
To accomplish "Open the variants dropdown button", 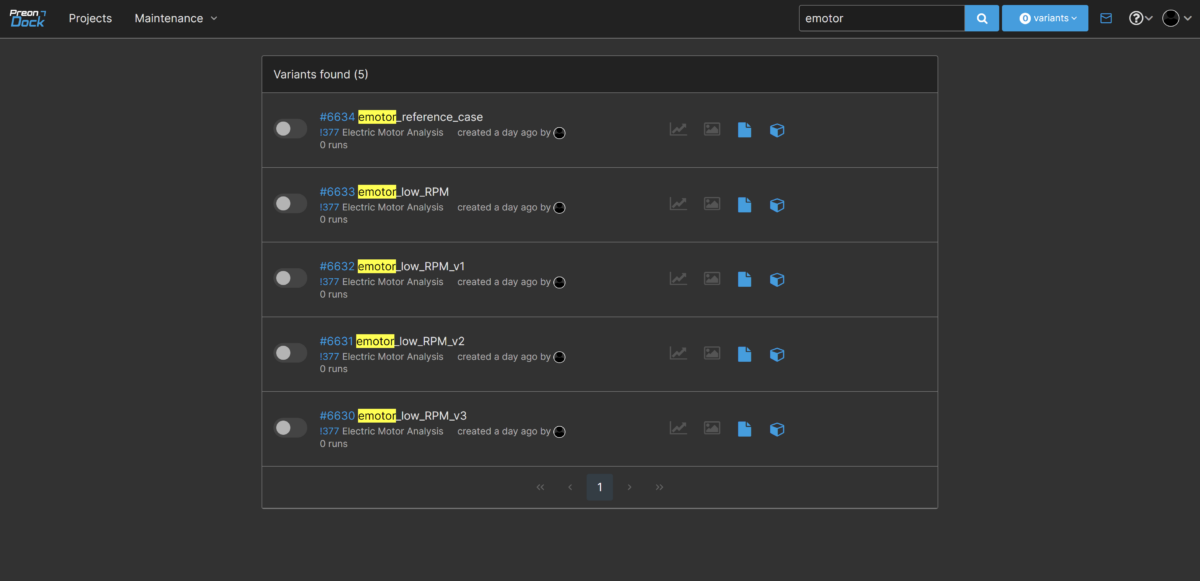I will pos(1045,18).
